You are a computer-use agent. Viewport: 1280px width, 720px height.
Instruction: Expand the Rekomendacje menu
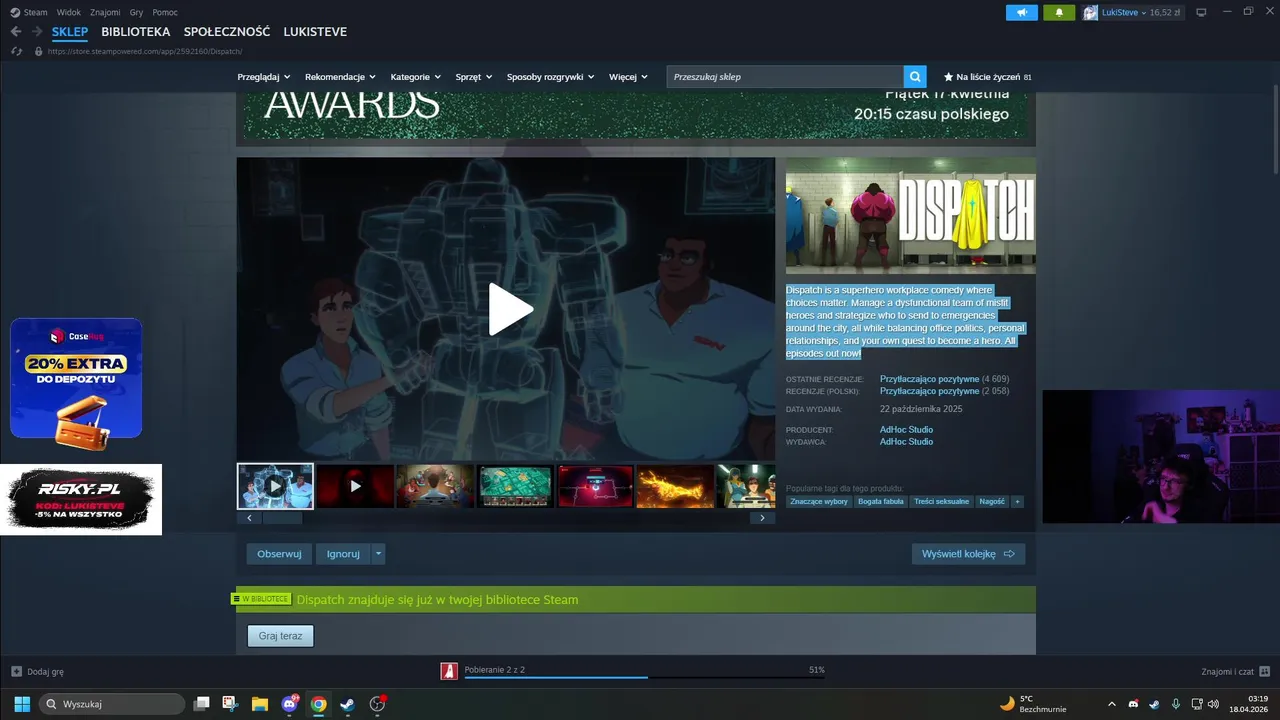coord(340,77)
